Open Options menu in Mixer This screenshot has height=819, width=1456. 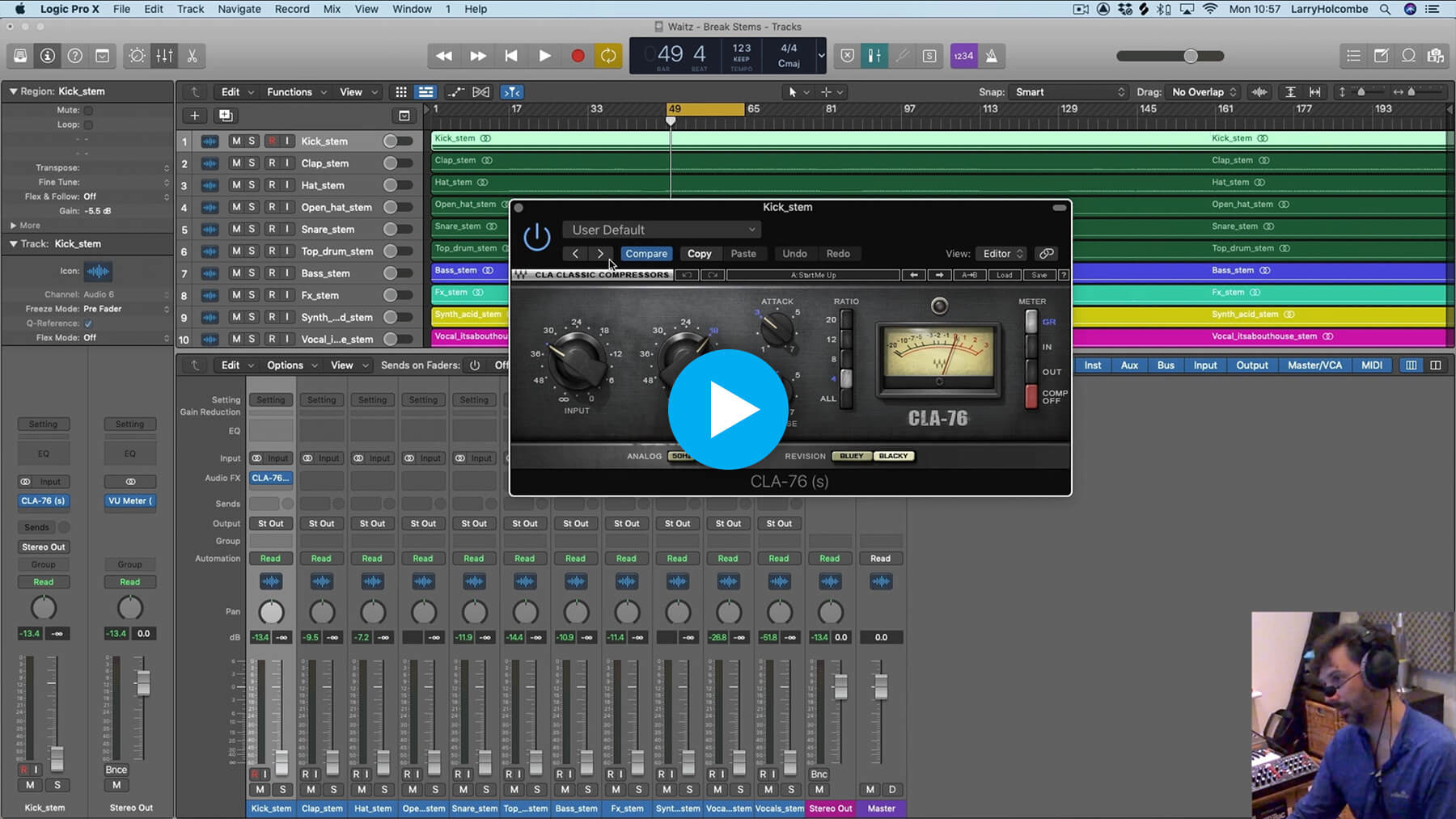pyautogui.click(x=292, y=365)
